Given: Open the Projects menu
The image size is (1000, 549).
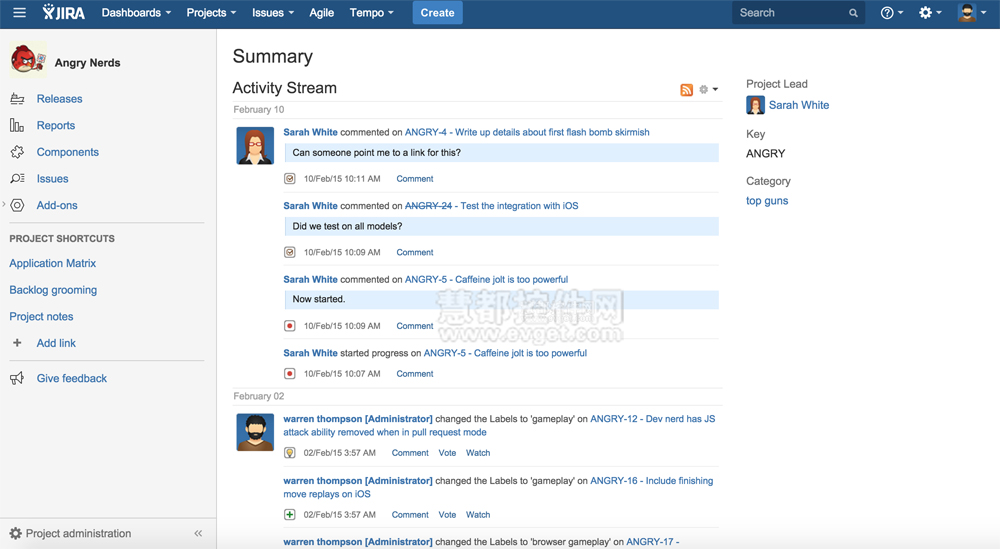Looking at the screenshot, I should [x=211, y=13].
